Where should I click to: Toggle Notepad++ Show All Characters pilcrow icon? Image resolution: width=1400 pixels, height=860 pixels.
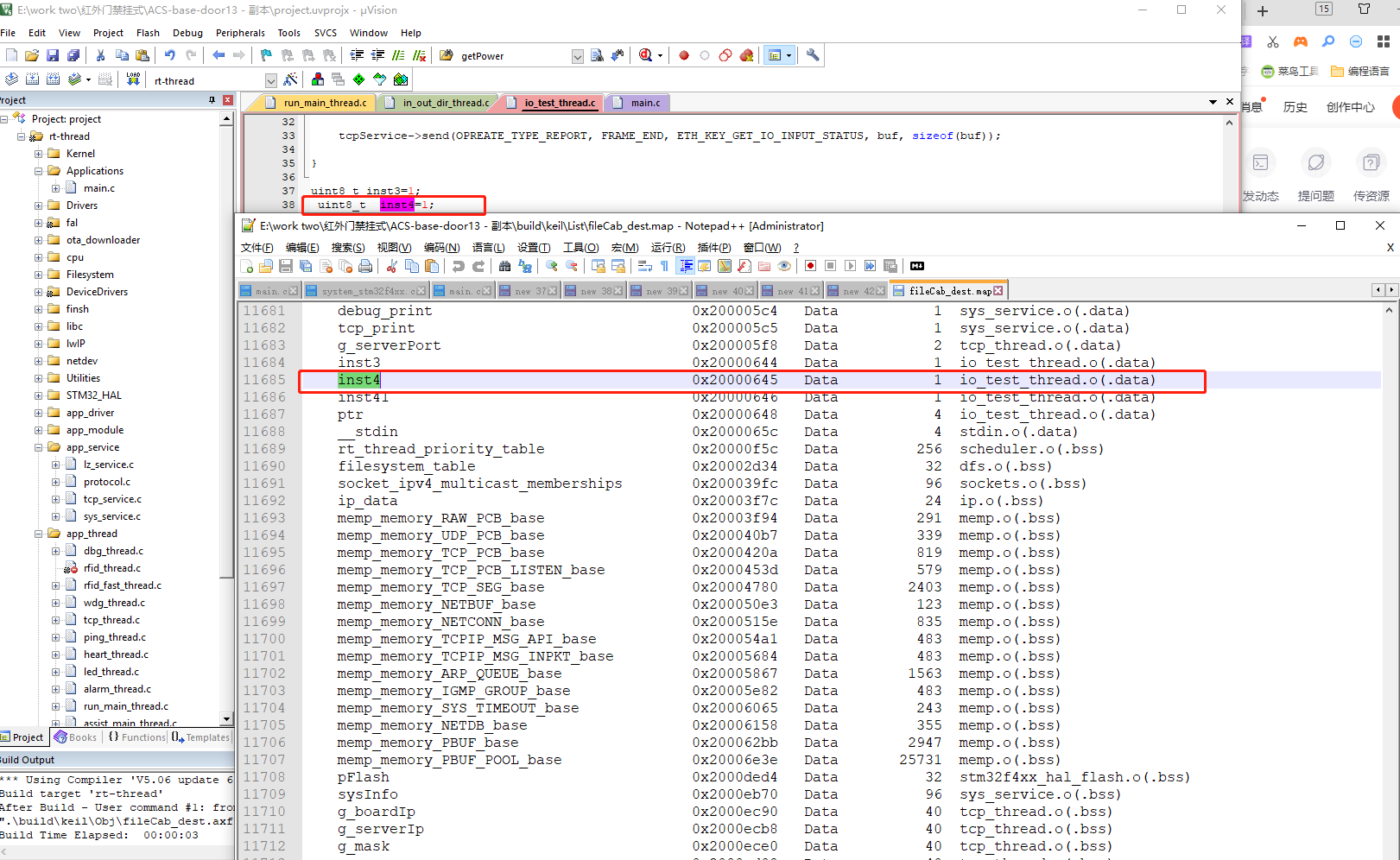pyautogui.click(x=664, y=266)
